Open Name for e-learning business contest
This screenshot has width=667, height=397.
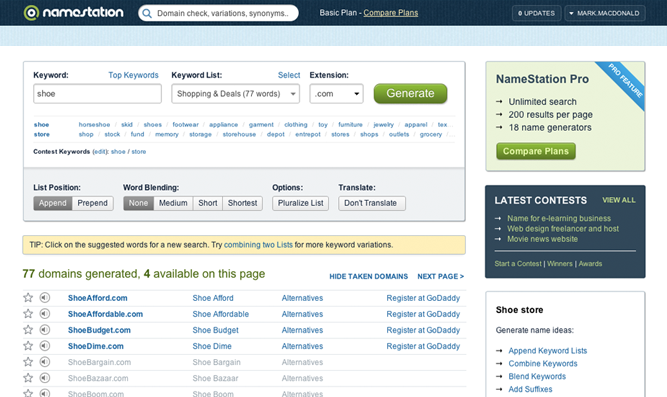(x=559, y=218)
